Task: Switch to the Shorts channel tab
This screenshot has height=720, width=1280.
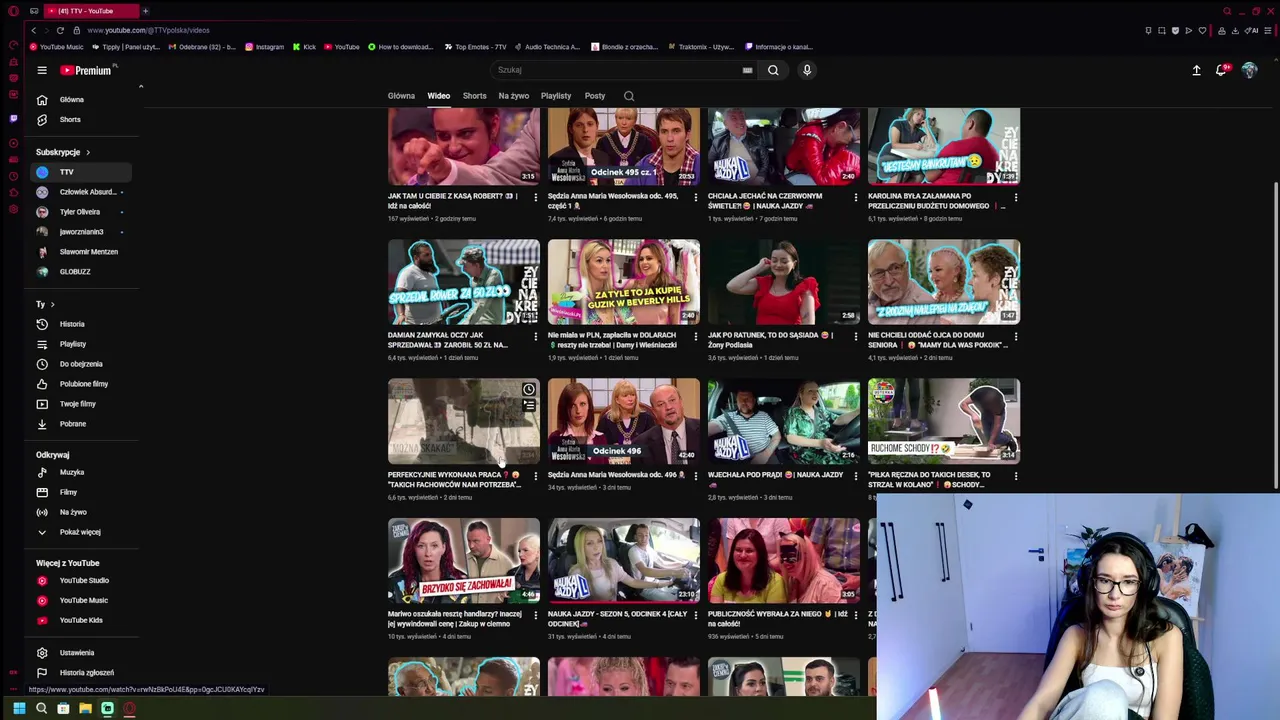Action: (474, 96)
